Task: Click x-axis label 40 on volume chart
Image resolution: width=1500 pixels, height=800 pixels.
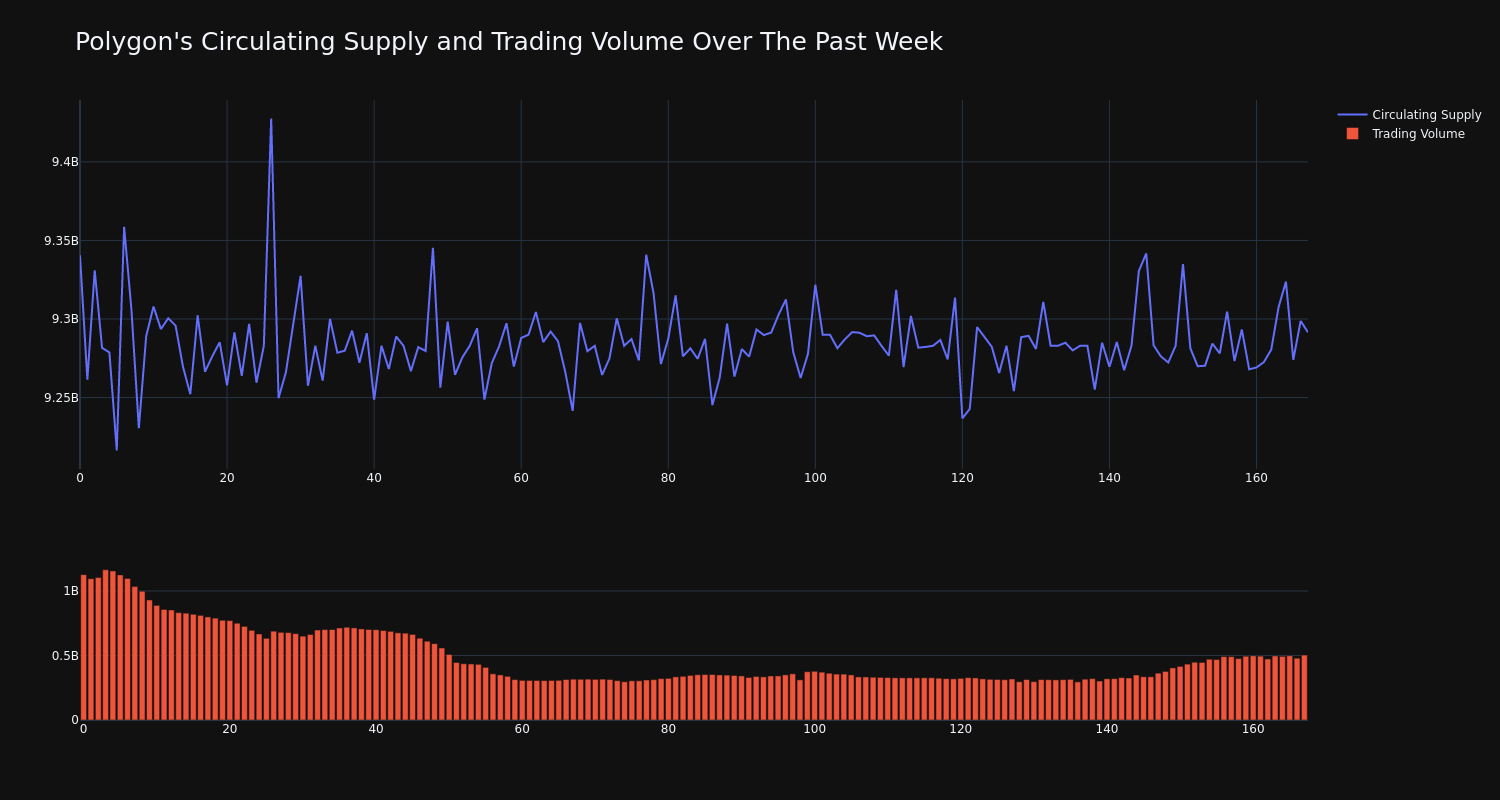Action: tap(376, 729)
